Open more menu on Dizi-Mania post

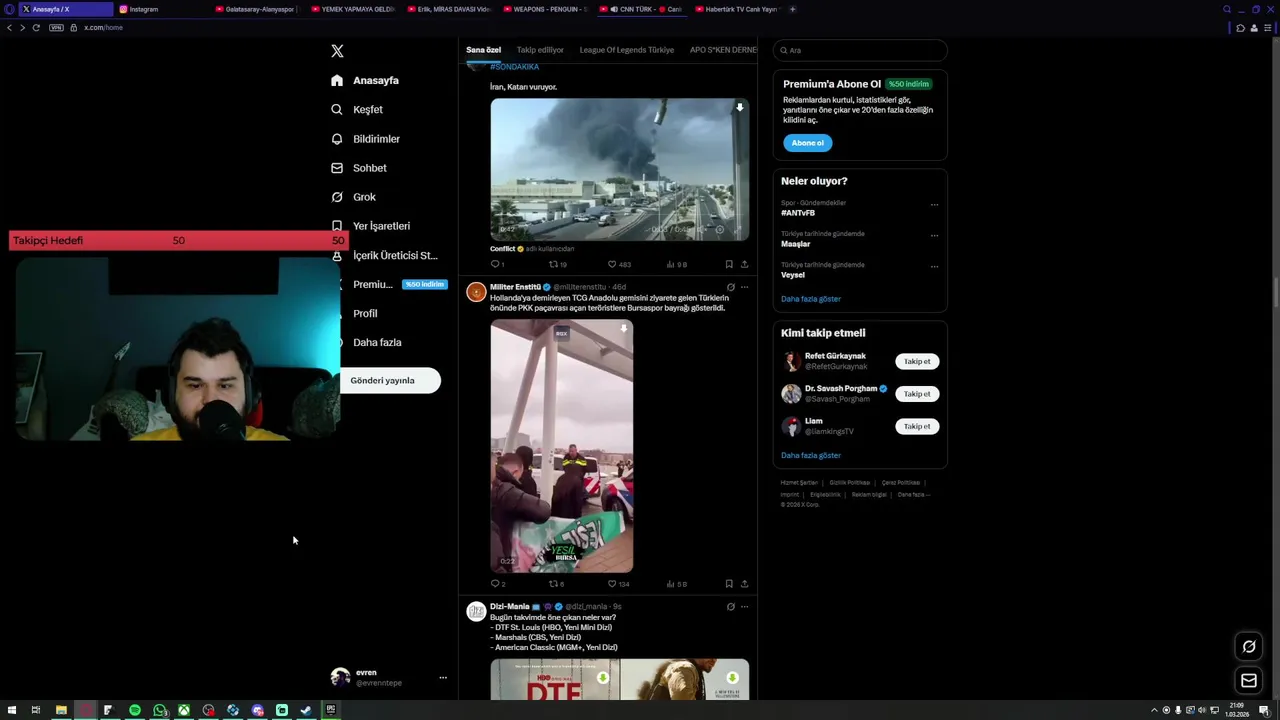point(744,607)
